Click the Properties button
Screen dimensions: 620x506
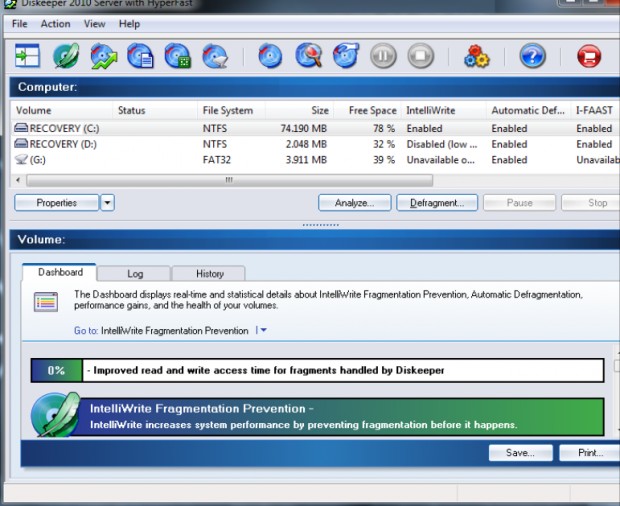coord(57,203)
